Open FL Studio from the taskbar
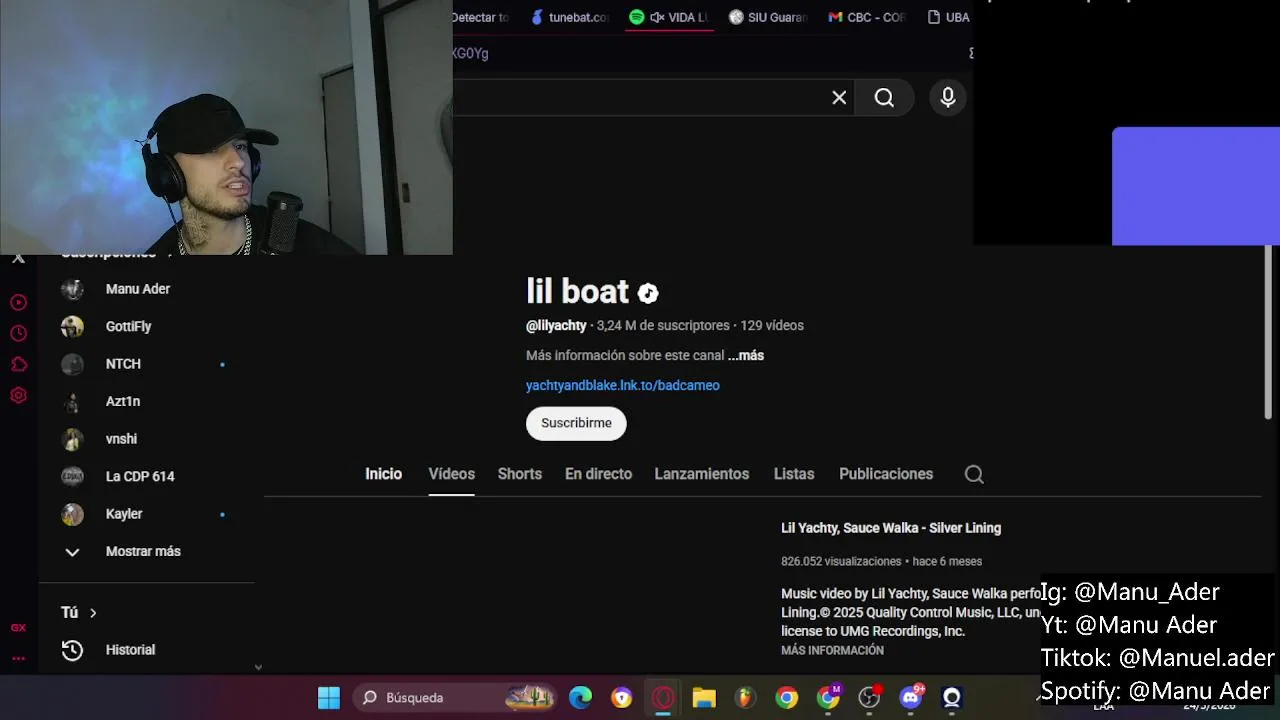1280x720 pixels. click(x=745, y=698)
